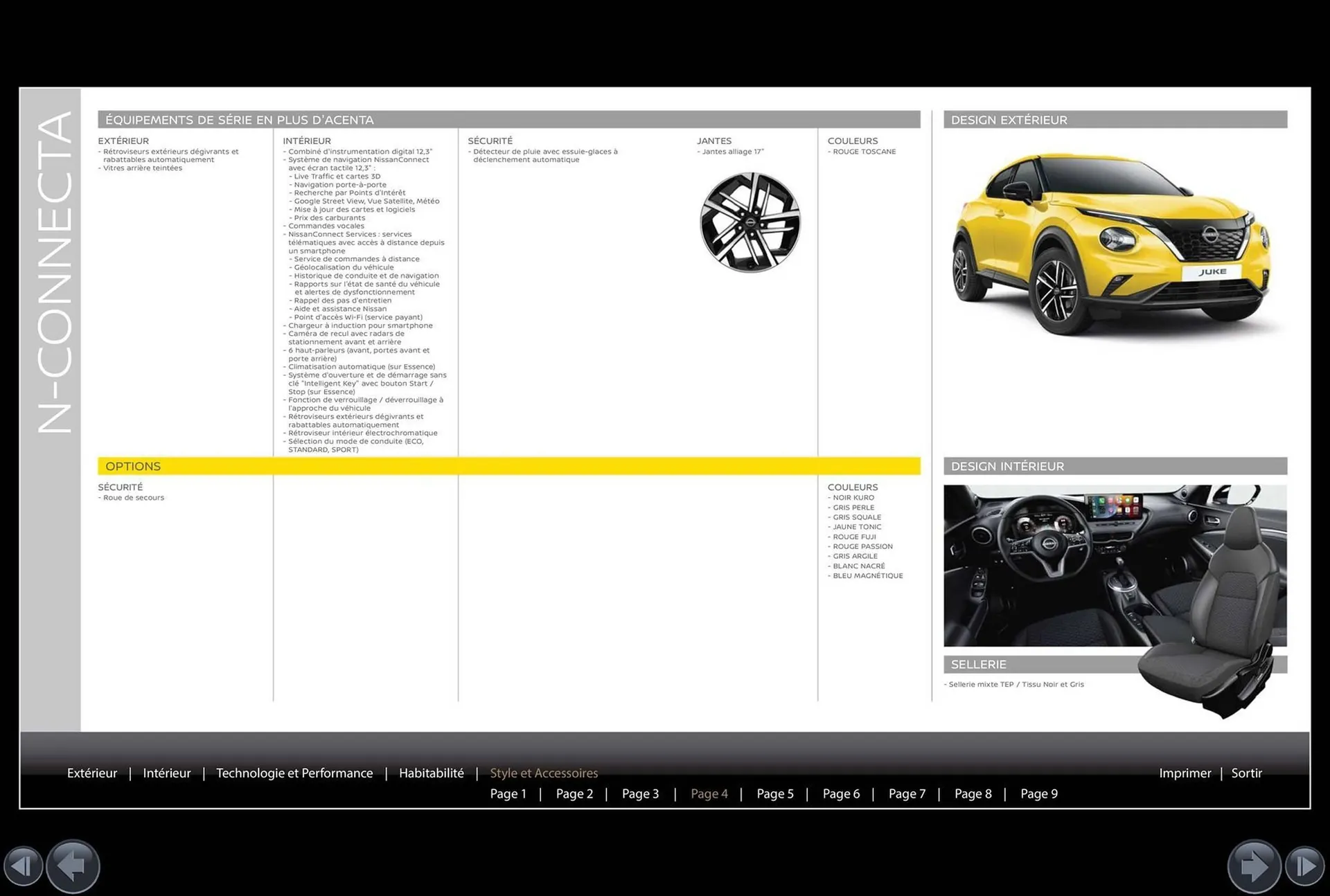This screenshot has height=896, width=1330.
Task: Go to Page 9
Action: (1039, 794)
